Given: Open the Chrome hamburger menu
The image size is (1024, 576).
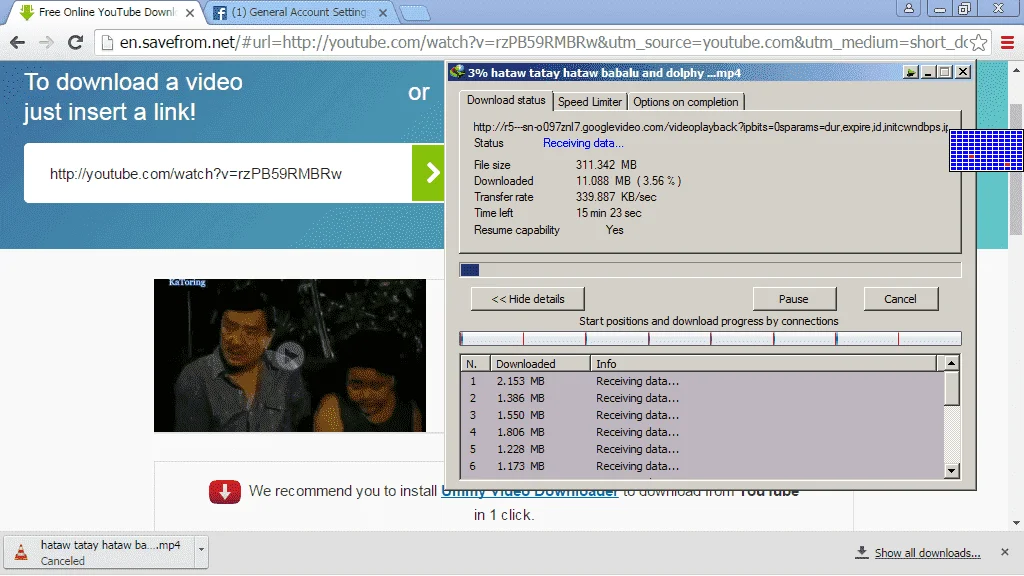Looking at the screenshot, I should 1007,42.
